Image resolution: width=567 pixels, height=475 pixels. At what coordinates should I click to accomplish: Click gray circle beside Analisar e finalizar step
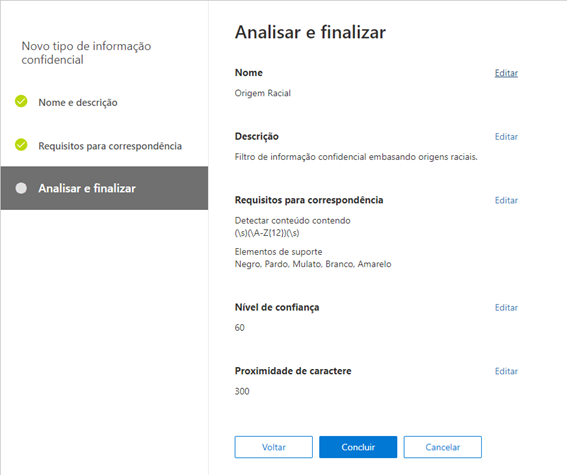[x=21, y=188]
